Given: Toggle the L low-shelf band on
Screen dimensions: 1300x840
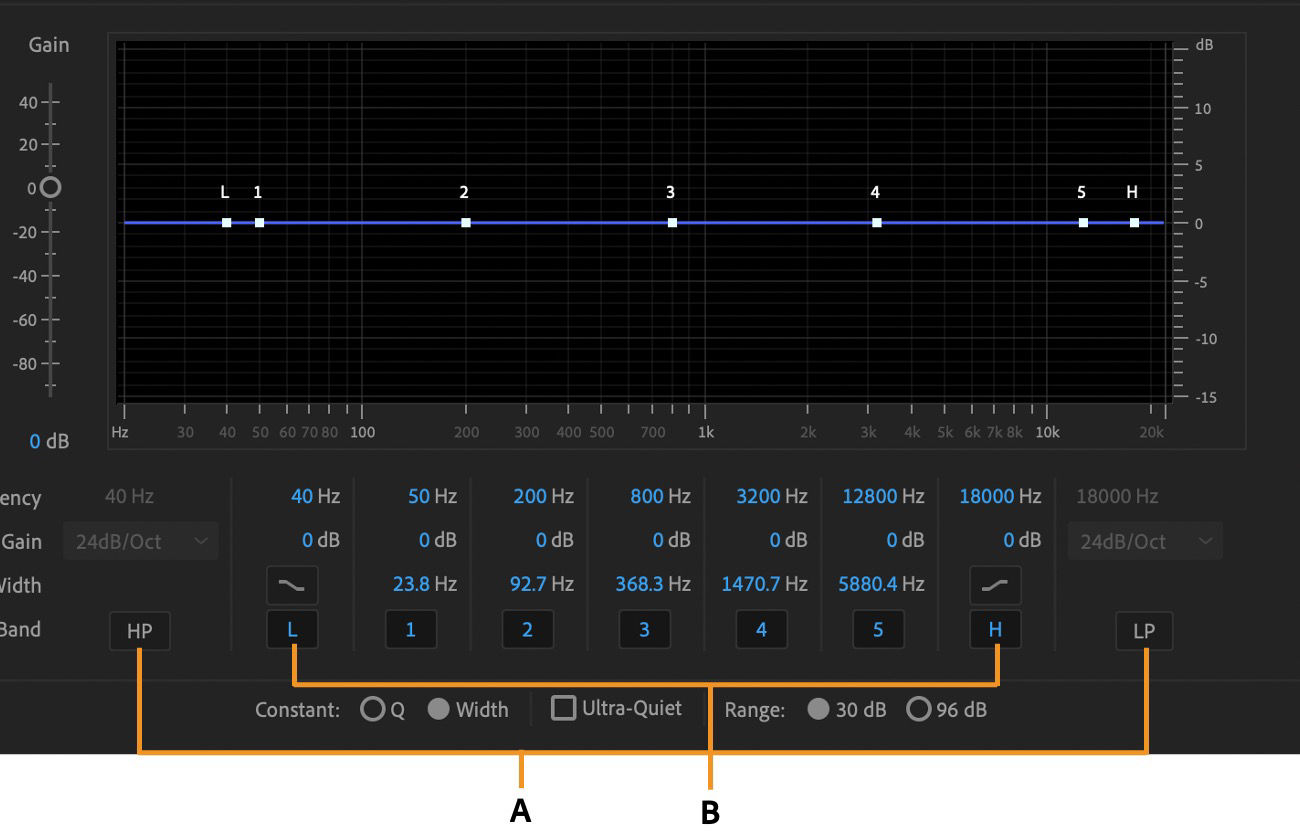Looking at the screenshot, I should (293, 630).
